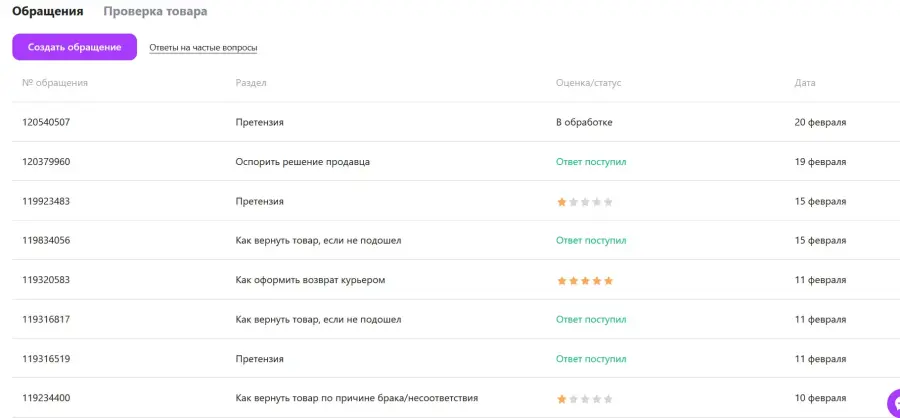Click the Создать обращение button
Image resolution: width=900 pixels, height=418 pixels.
coord(75,47)
